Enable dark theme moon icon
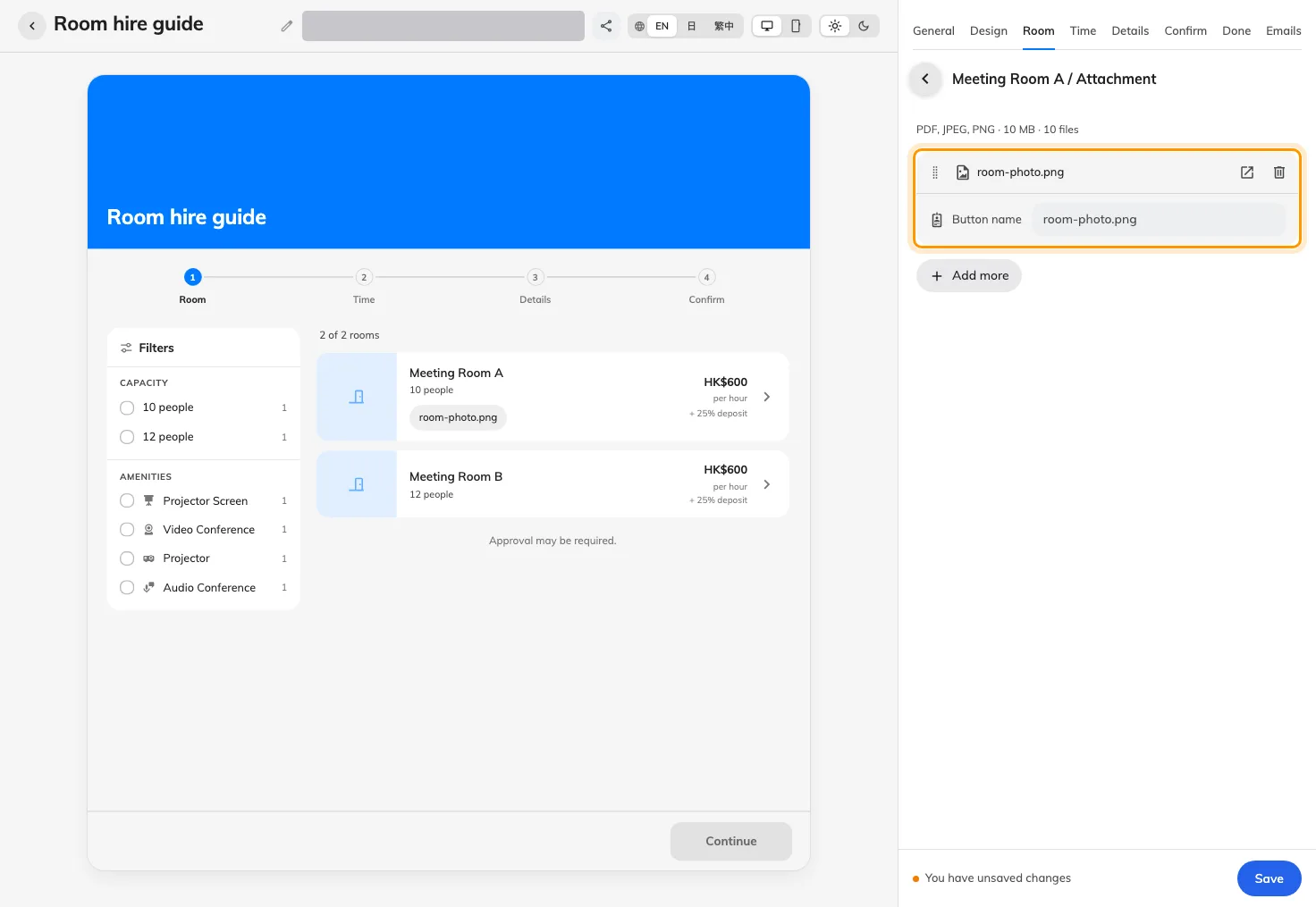The image size is (1316, 907). 864,26
